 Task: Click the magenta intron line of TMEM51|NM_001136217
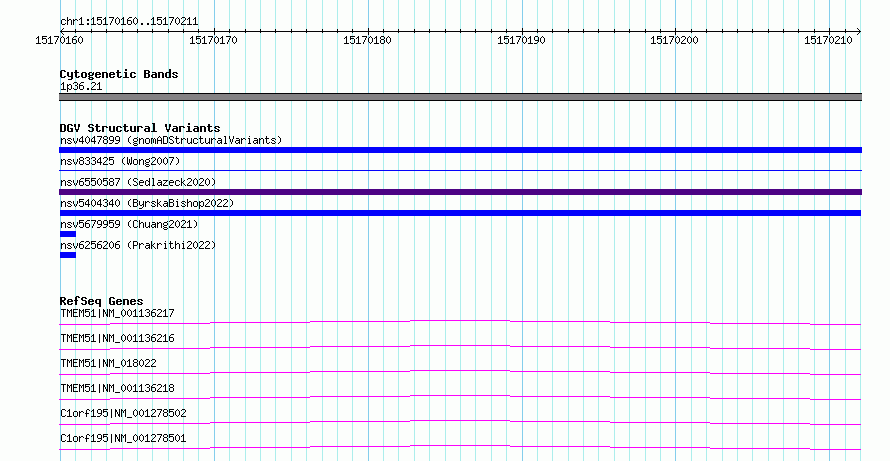click(460, 322)
